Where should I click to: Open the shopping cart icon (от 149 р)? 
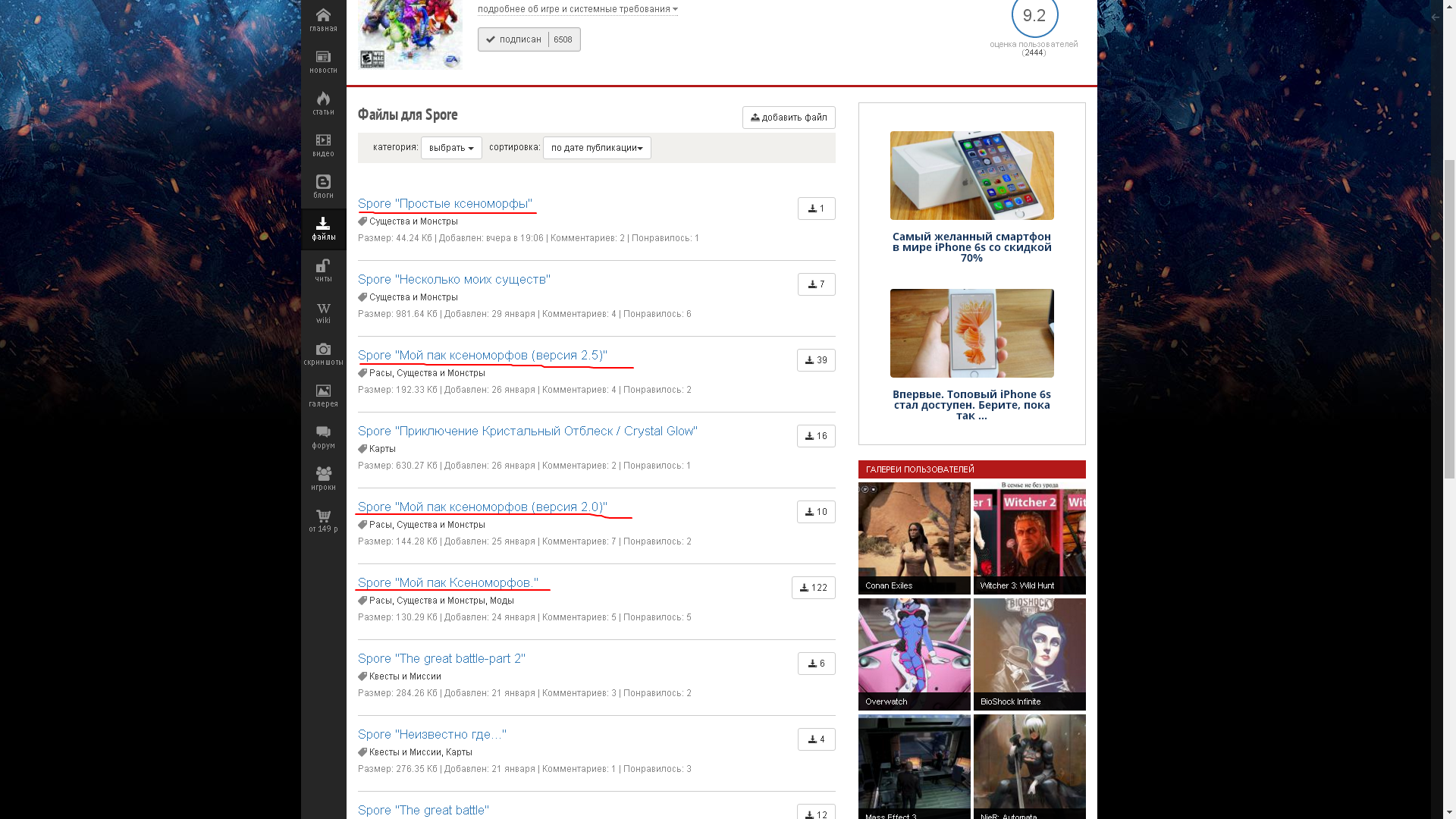tap(323, 520)
